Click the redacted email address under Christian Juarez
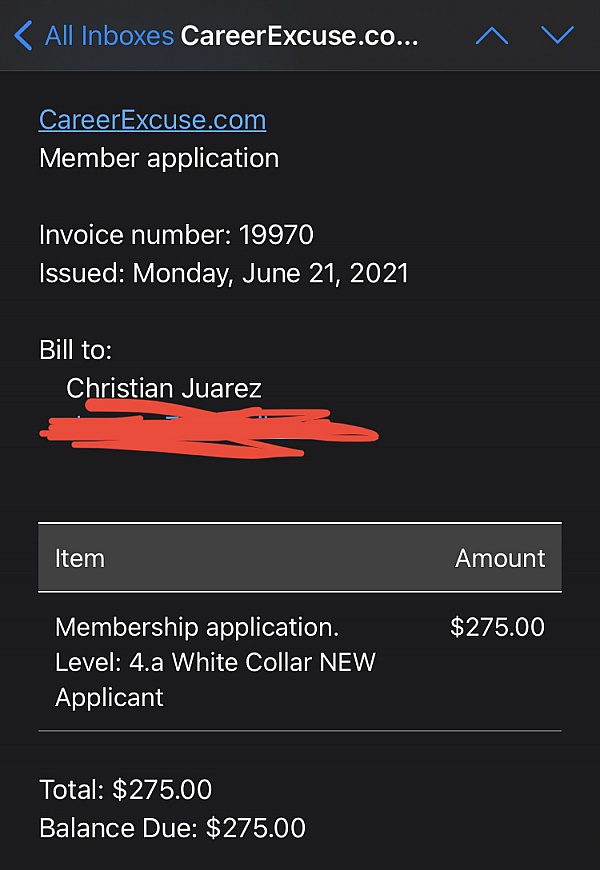Viewport: 600px width, 870px height. [x=209, y=428]
